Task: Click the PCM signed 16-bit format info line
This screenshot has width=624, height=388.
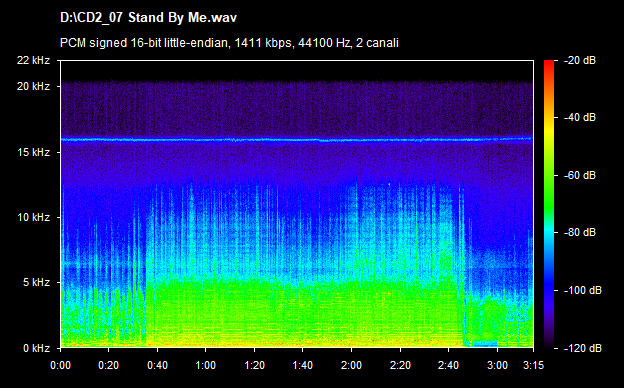Action: 229,43
